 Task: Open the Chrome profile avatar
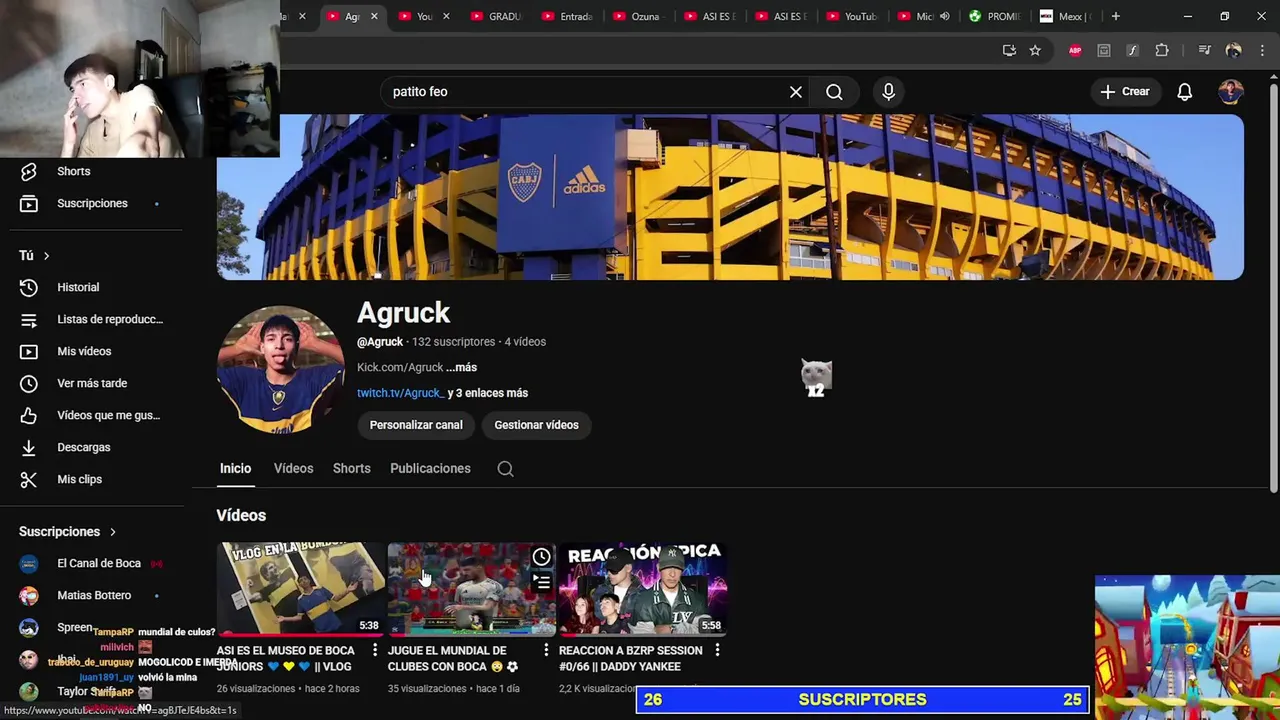(1233, 51)
